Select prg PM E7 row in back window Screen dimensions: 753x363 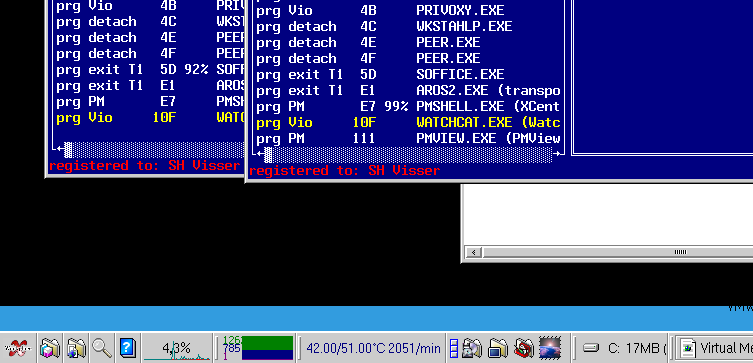[150, 101]
